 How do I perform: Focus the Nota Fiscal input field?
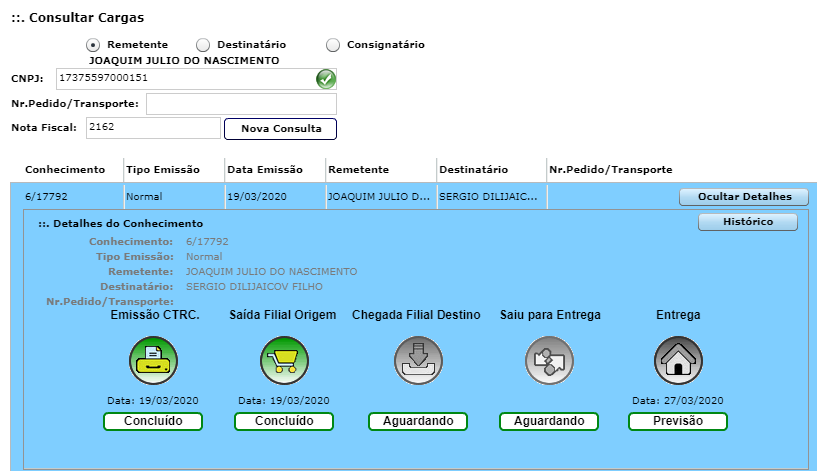pyautogui.click(x=153, y=128)
